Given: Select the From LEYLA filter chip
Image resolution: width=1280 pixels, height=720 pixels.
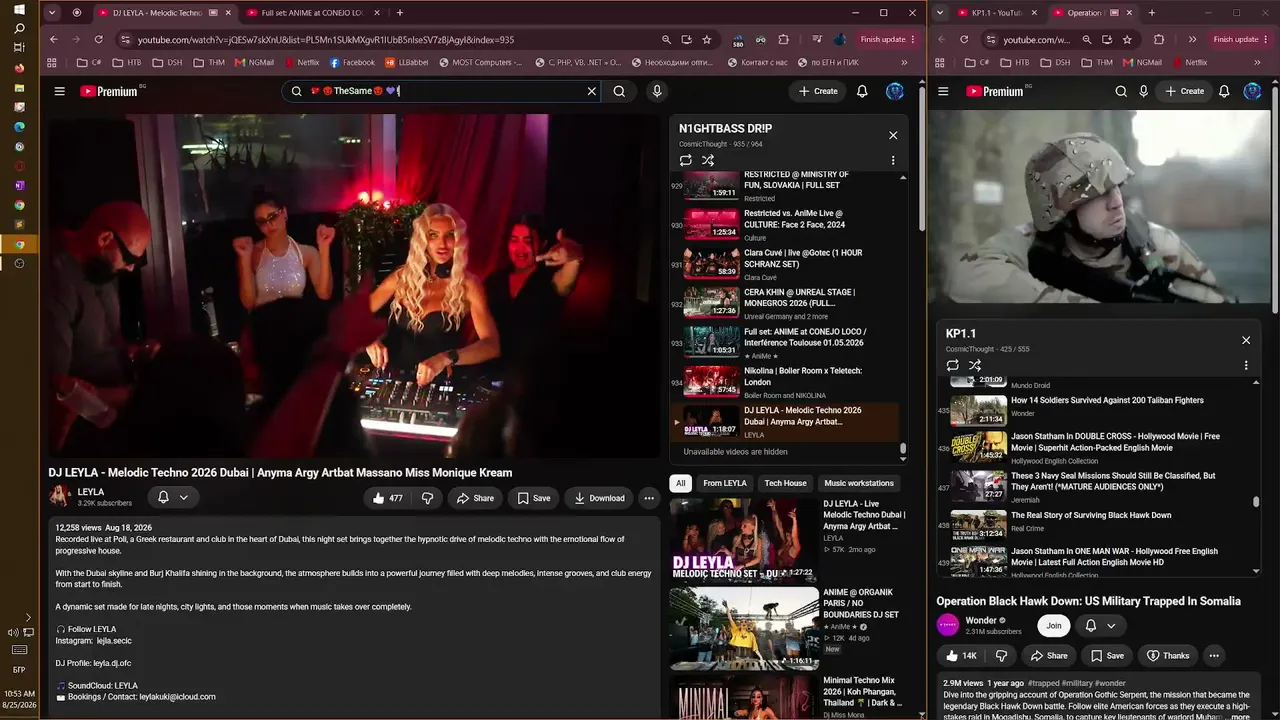Looking at the screenshot, I should click(725, 483).
